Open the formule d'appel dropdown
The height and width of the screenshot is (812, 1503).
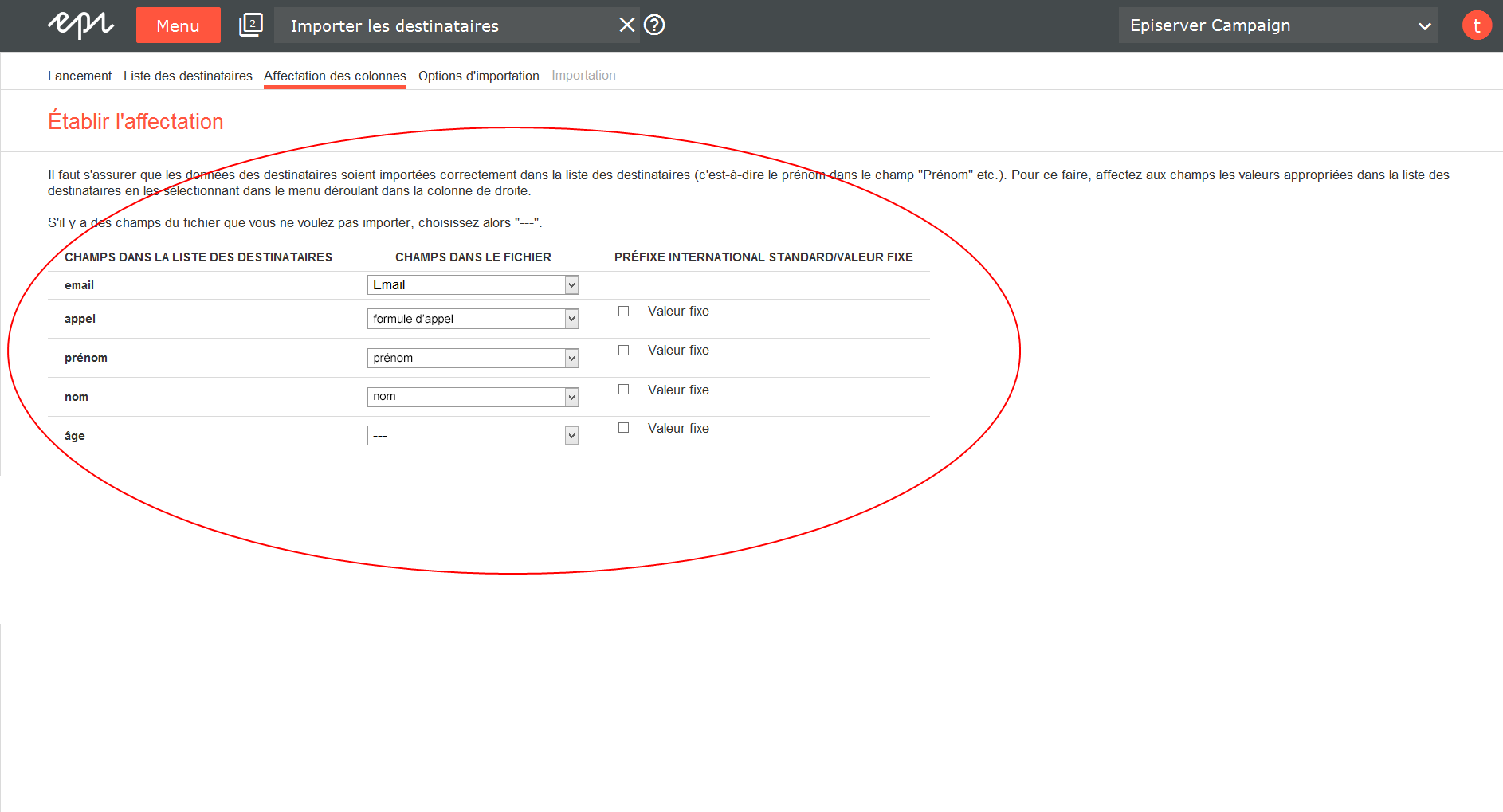(473, 319)
